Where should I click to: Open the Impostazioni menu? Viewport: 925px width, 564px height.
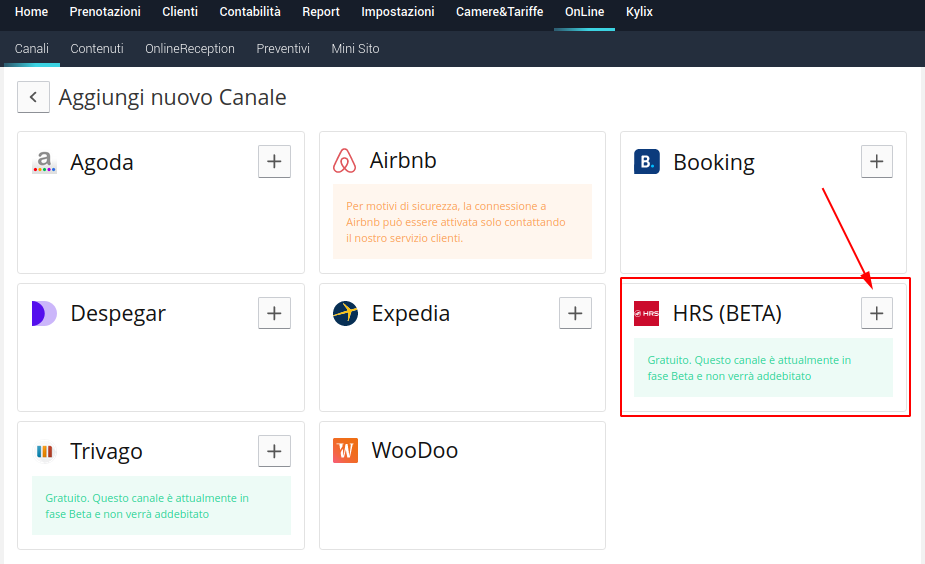[398, 12]
